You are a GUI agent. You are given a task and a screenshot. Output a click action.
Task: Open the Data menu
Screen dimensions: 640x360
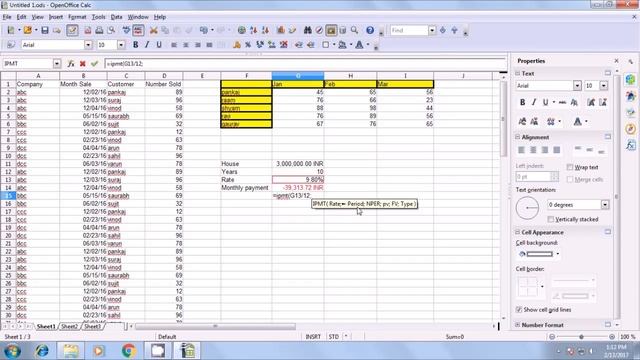point(116,17)
